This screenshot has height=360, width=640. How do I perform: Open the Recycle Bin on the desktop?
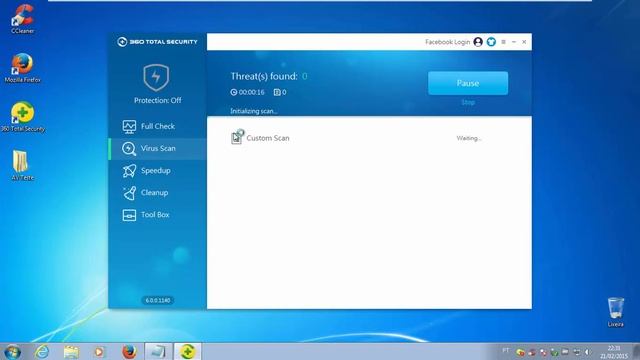(616, 312)
